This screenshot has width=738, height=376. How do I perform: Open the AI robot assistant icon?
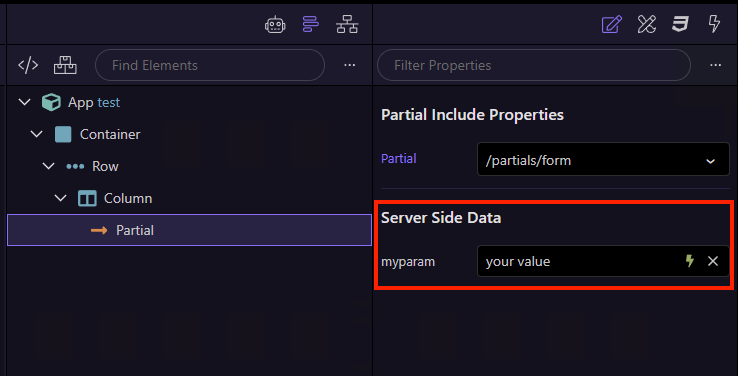point(275,24)
